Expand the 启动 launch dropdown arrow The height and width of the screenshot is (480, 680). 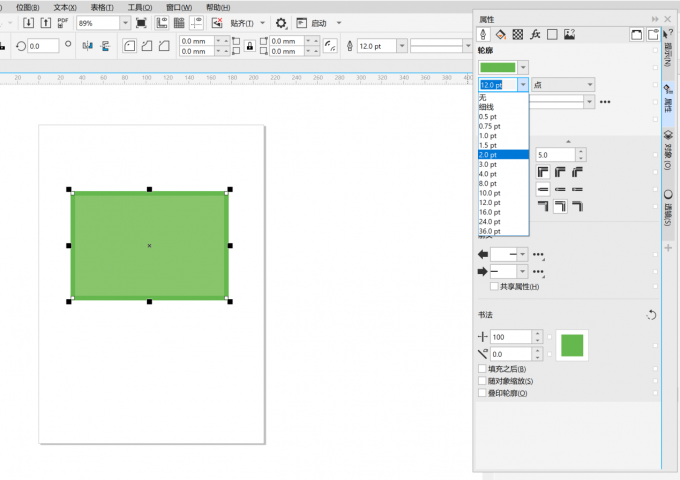[x=339, y=23]
